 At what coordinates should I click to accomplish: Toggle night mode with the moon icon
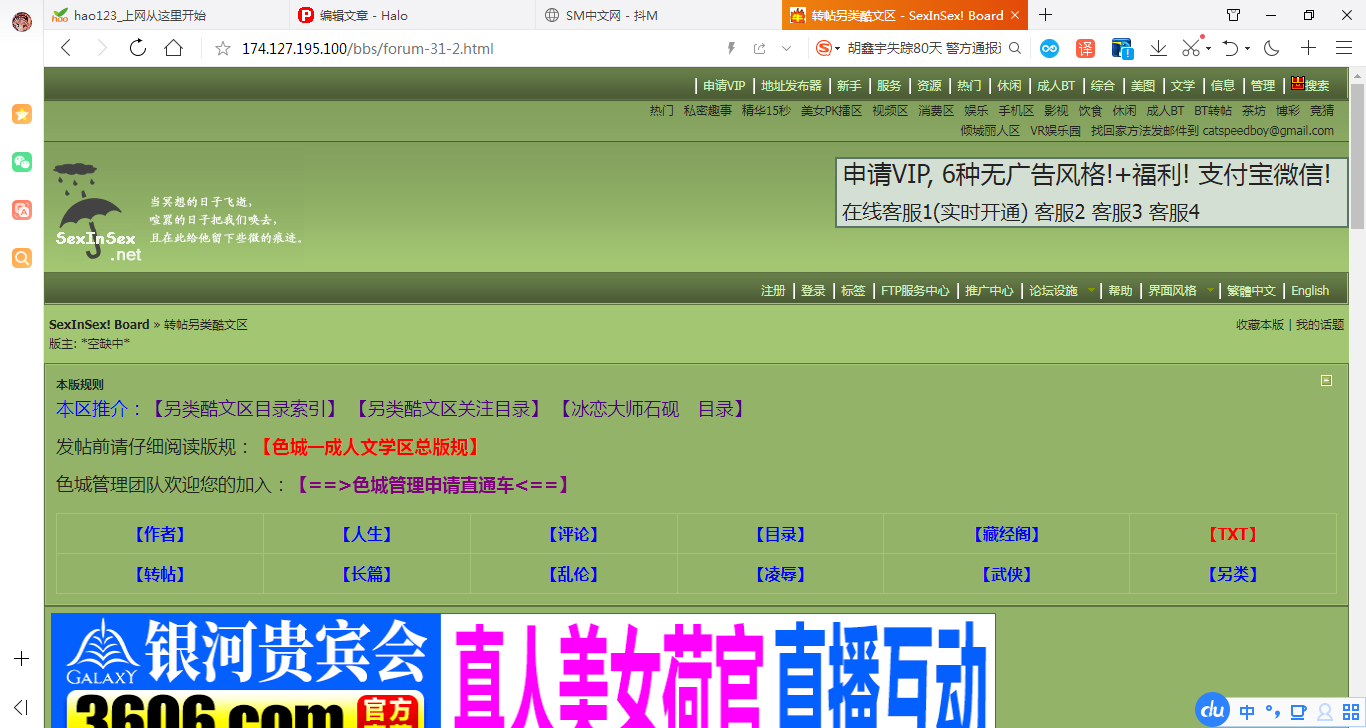[1271, 48]
